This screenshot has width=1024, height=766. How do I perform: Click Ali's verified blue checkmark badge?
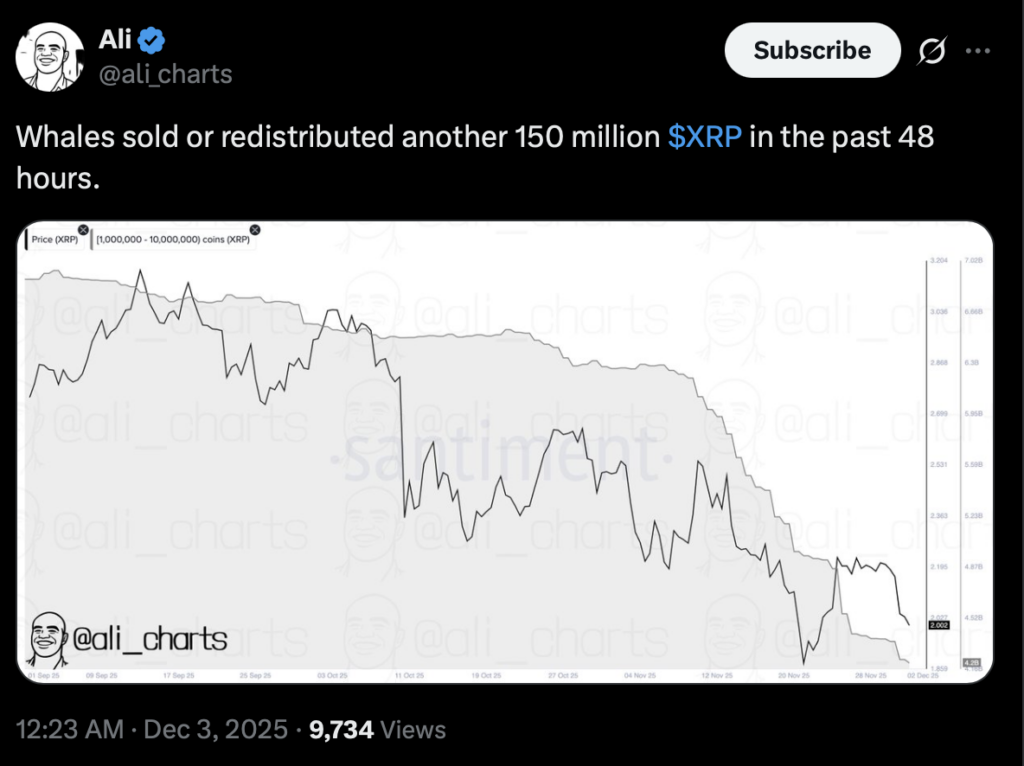click(150, 39)
